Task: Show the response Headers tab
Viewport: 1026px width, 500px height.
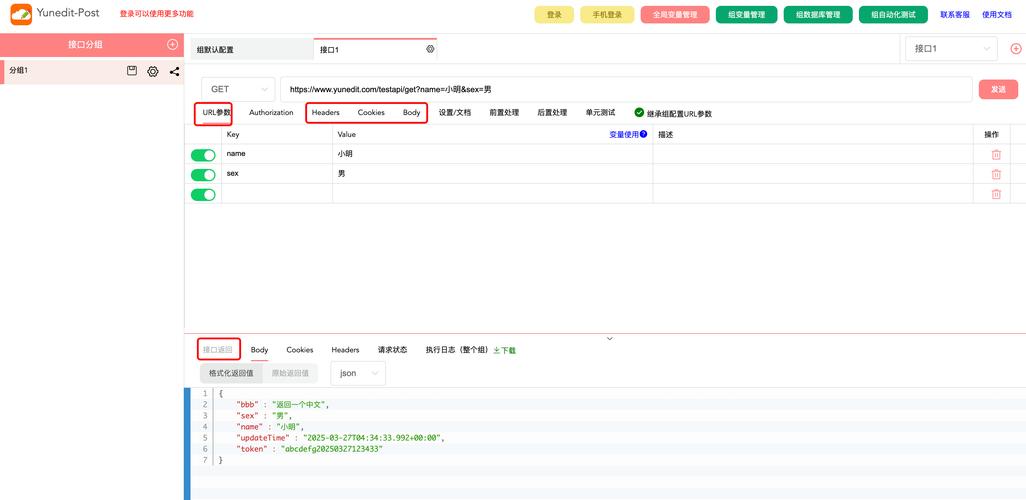Action: pyautogui.click(x=345, y=350)
